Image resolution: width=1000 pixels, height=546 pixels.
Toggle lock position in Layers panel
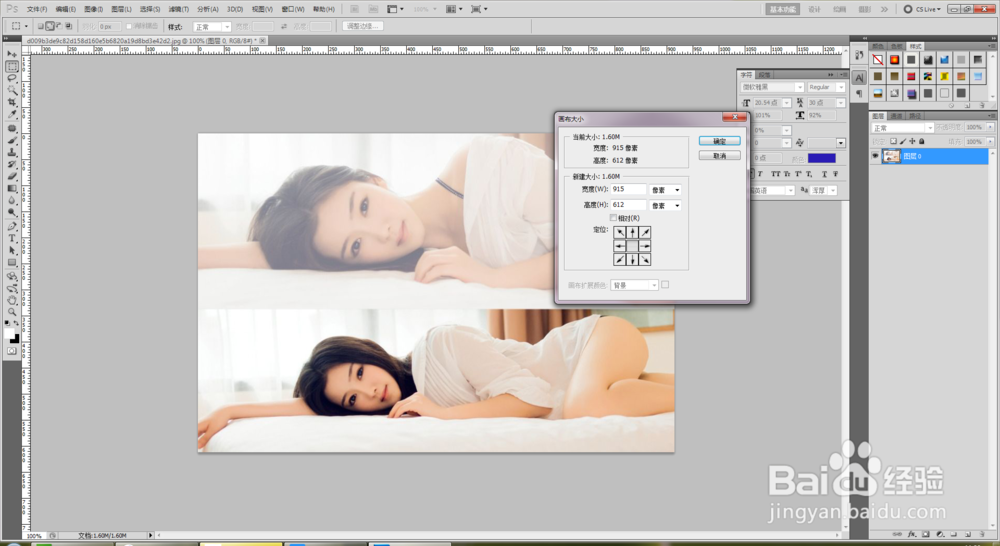tap(912, 142)
